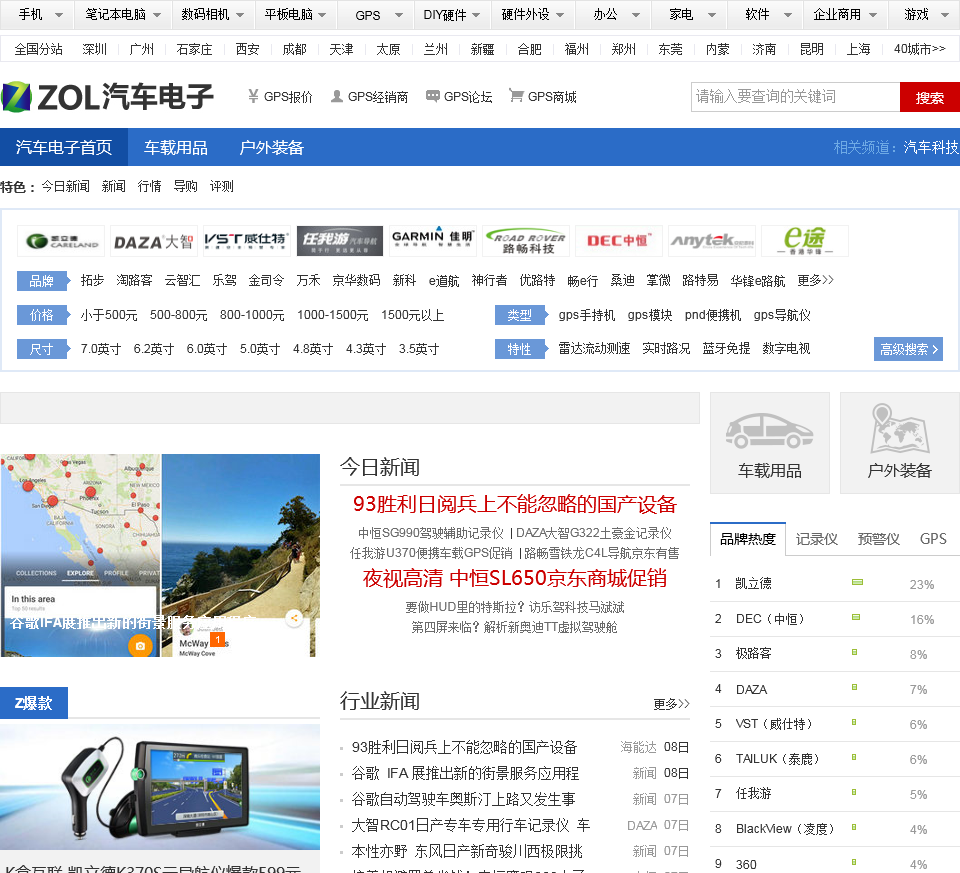Click the GARMIN佳明 brand logo
The image size is (960, 873).
[433, 241]
